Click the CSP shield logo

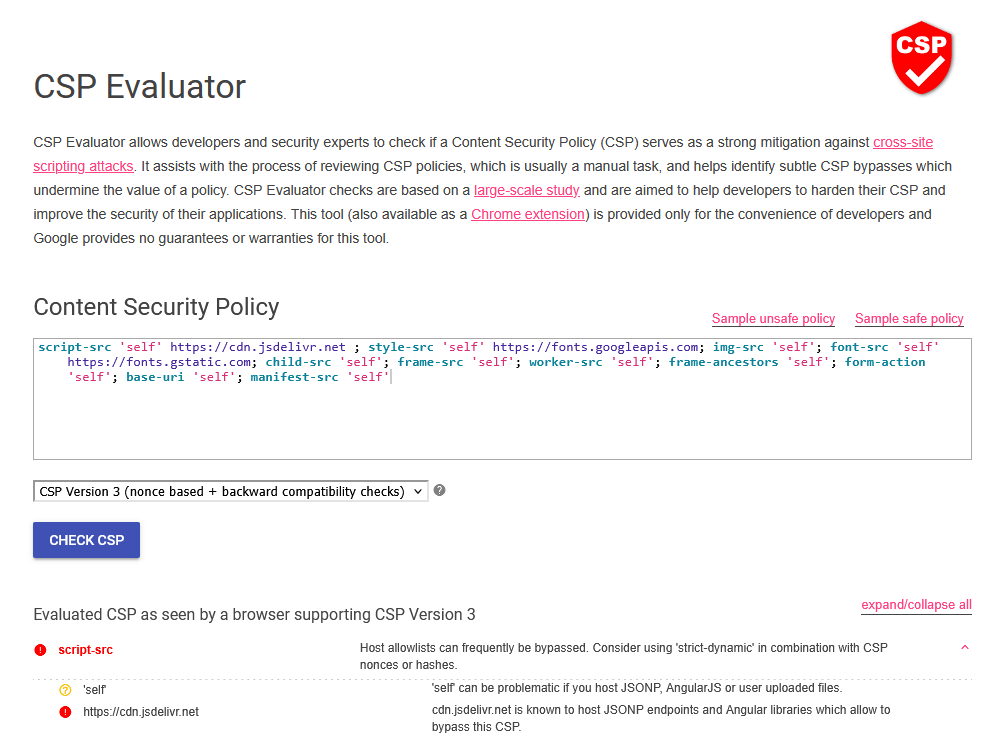pos(921,58)
